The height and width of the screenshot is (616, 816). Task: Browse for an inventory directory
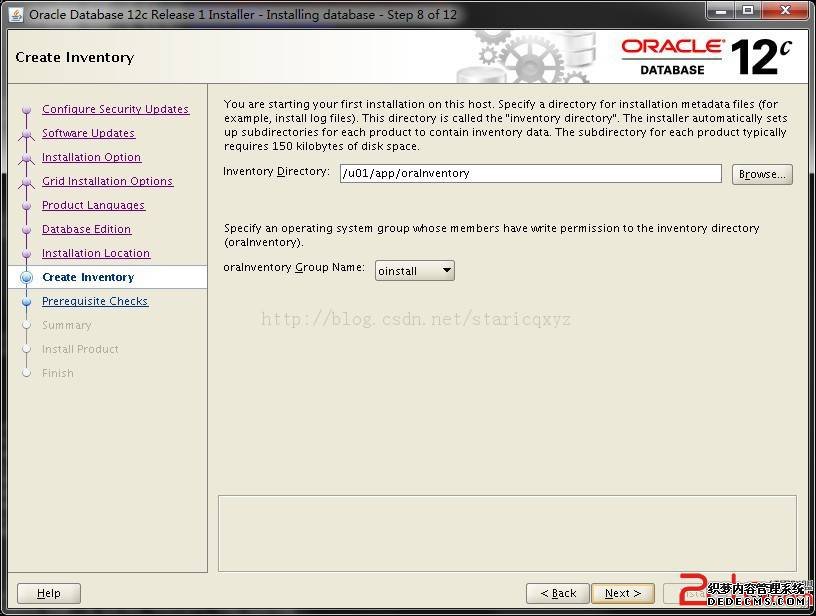(762, 174)
